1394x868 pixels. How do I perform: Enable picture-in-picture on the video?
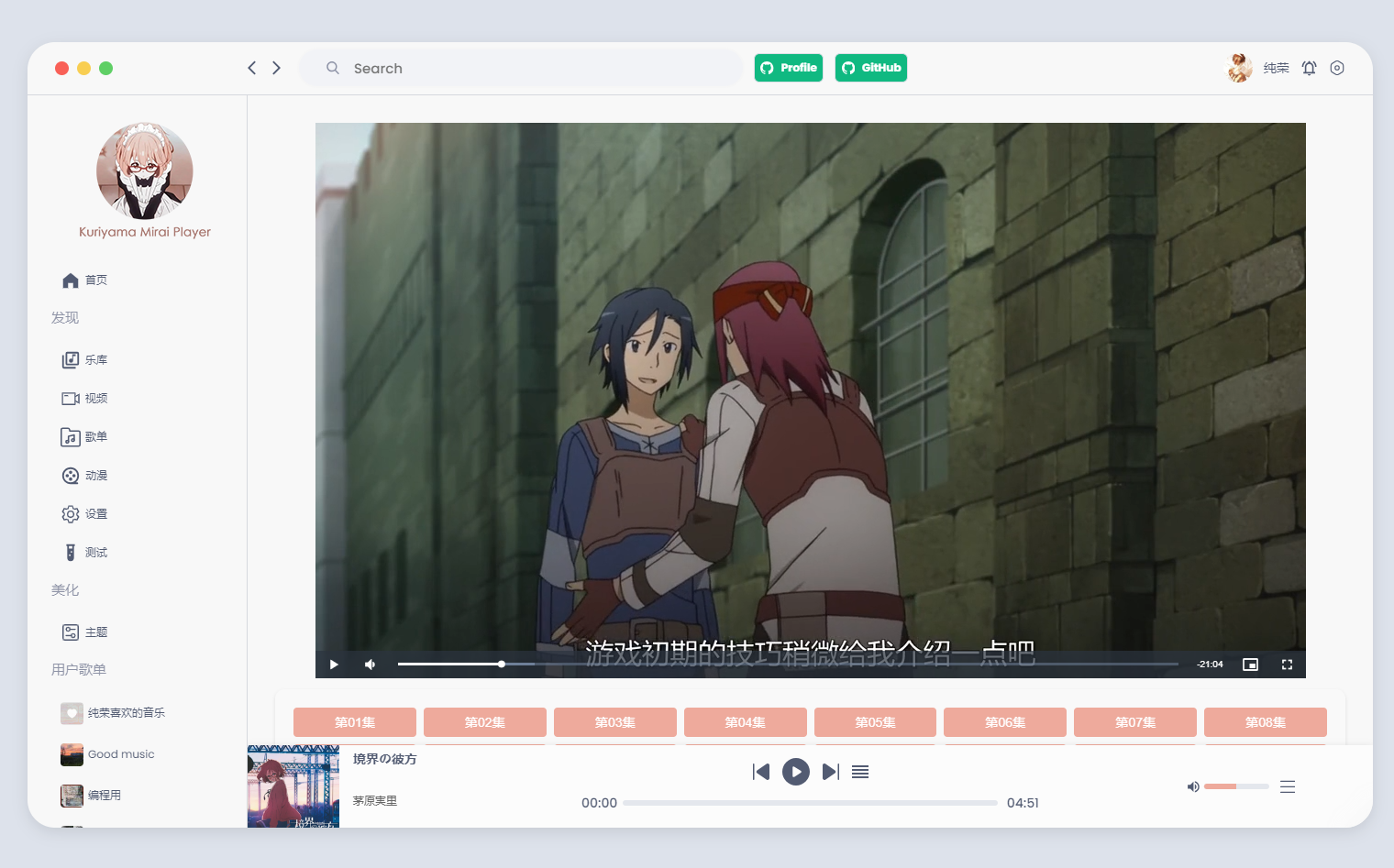1250,665
